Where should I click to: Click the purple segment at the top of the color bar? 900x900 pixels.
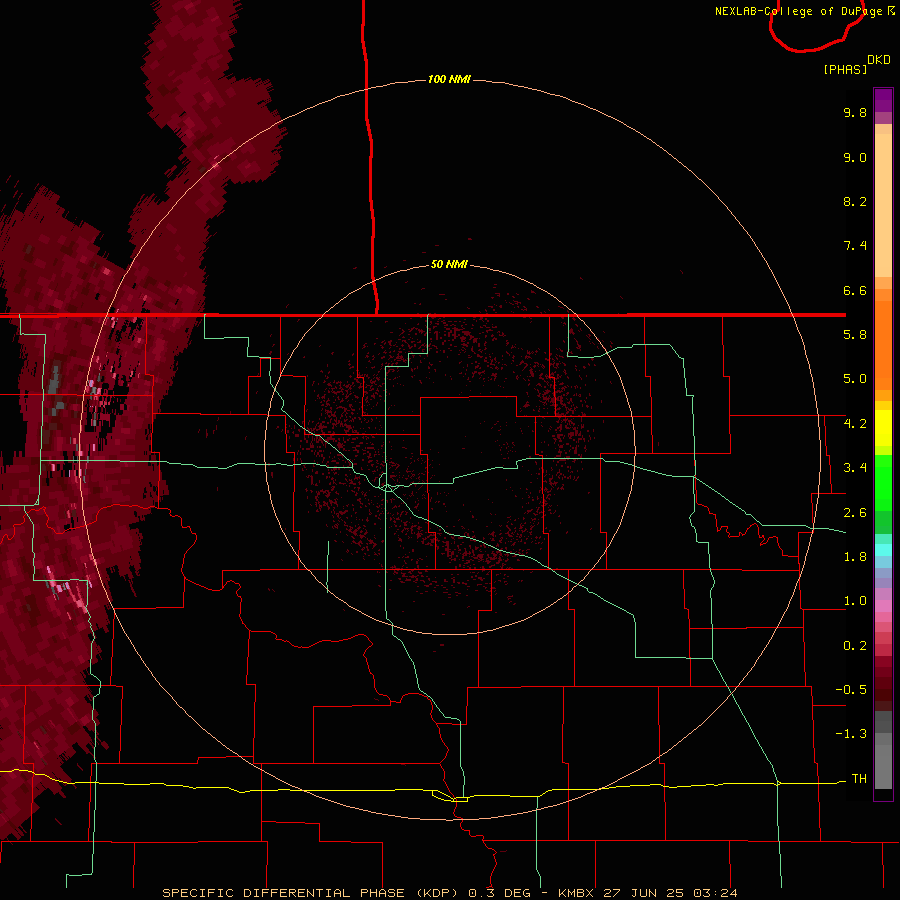[x=883, y=101]
